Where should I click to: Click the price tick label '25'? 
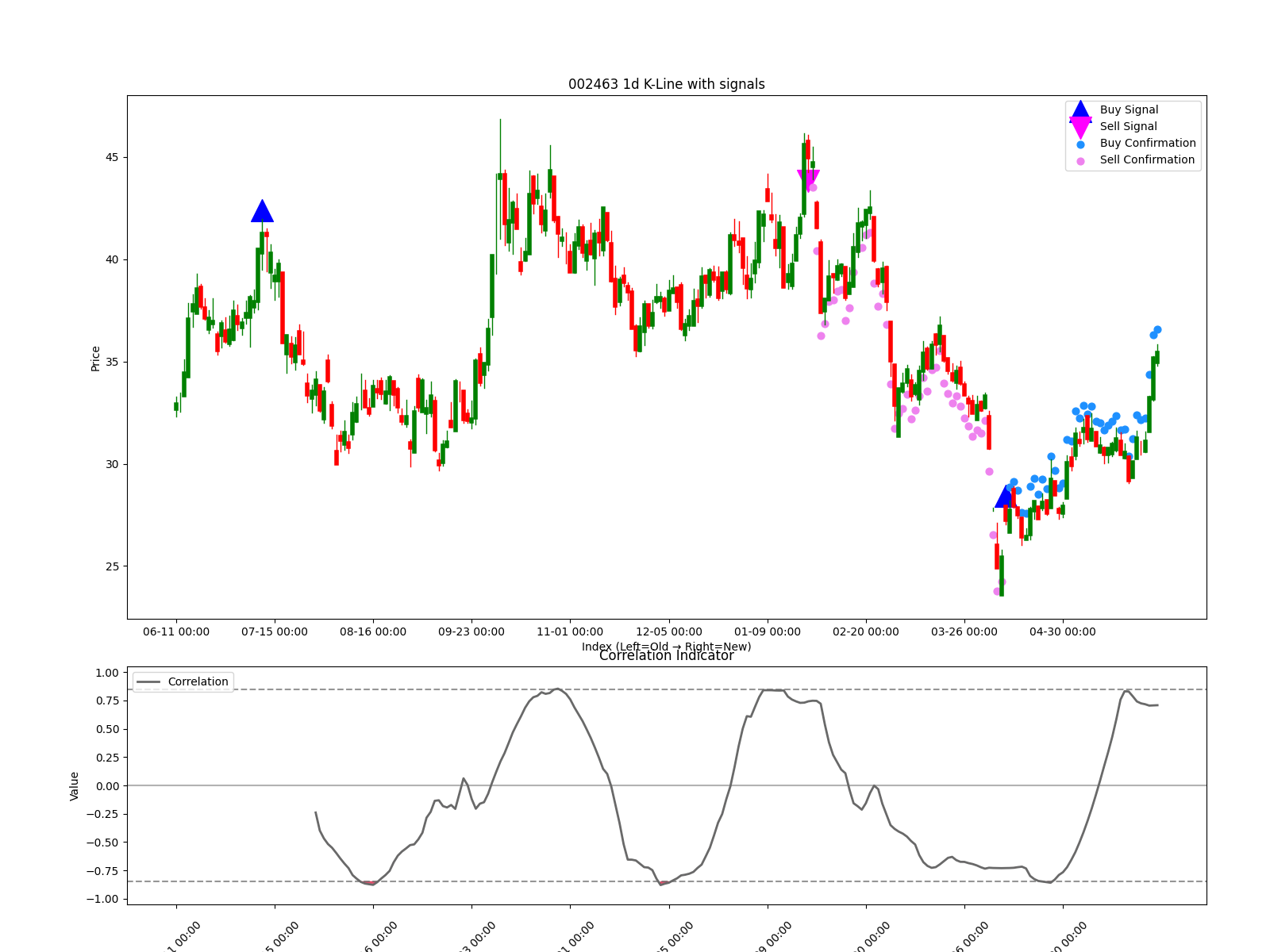pyautogui.click(x=111, y=566)
